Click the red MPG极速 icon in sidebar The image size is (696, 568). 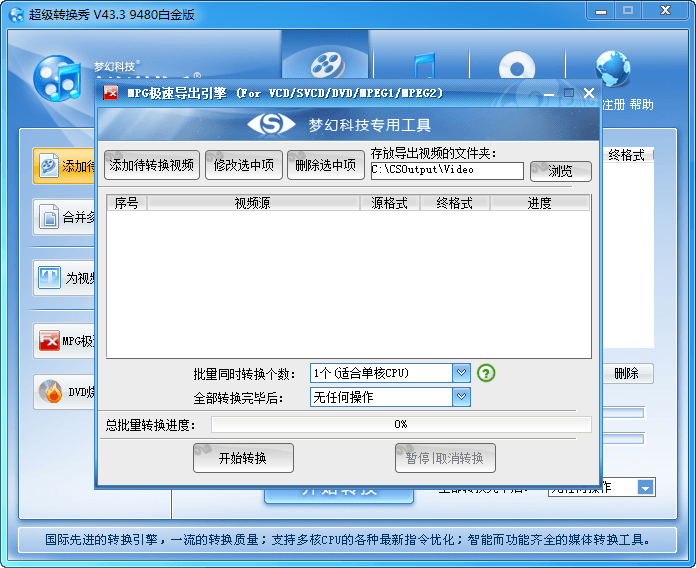49,341
